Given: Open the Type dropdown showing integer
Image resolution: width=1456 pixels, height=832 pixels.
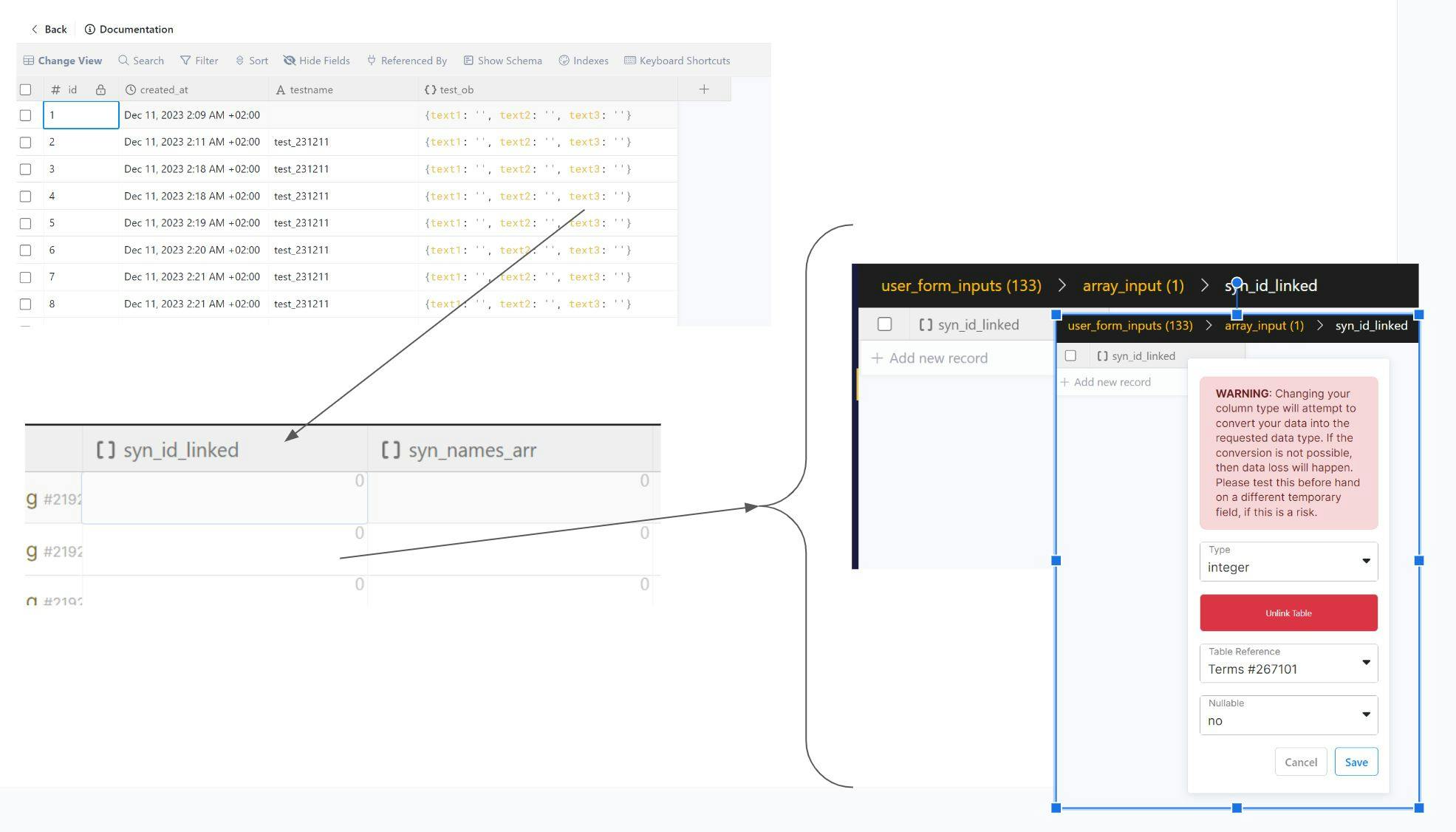Looking at the screenshot, I should 1288,562.
